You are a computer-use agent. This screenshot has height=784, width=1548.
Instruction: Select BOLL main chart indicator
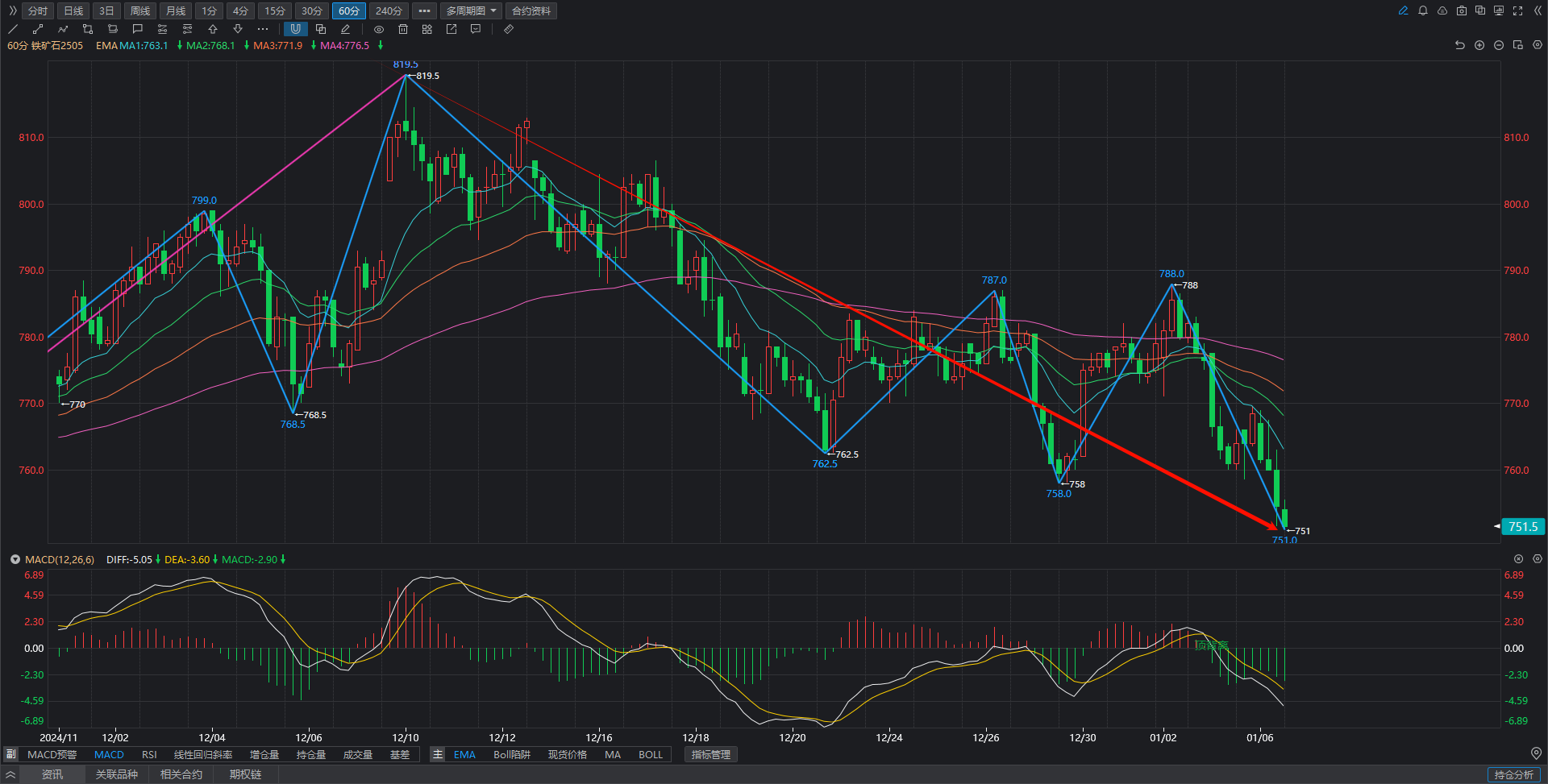pyautogui.click(x=651, y=755)
